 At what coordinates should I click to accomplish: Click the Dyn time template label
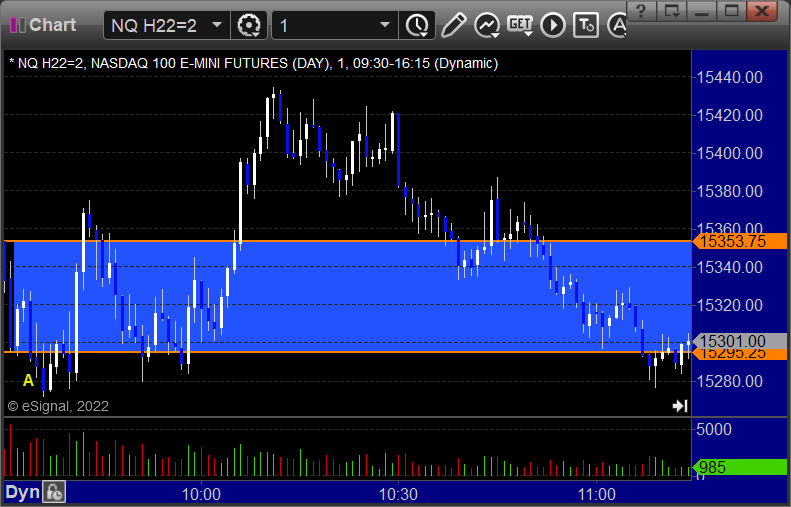22,492
